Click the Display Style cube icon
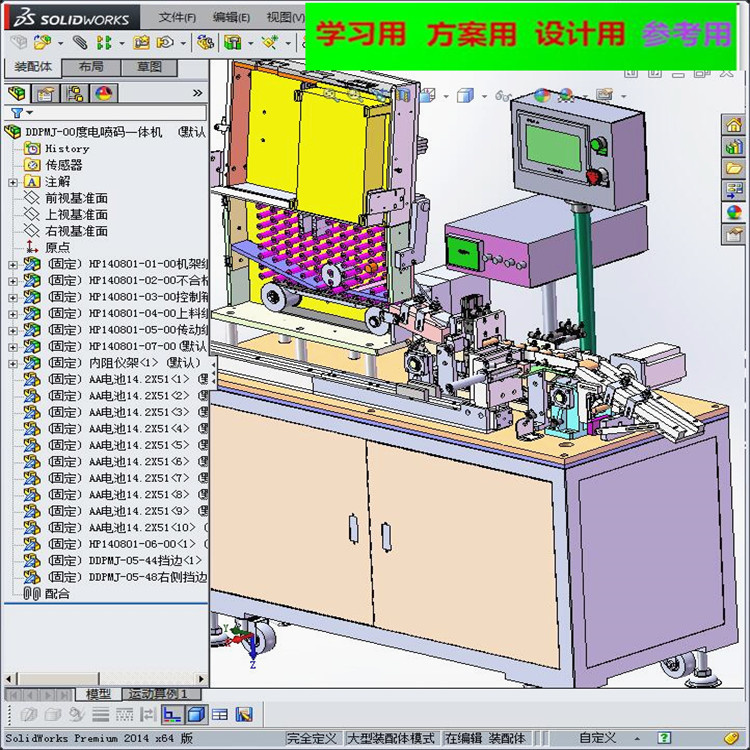 (x=465, y=96)
